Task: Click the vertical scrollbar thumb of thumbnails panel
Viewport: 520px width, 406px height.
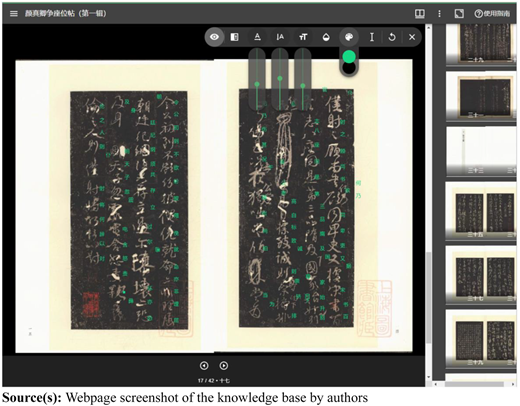Action: 429,297
